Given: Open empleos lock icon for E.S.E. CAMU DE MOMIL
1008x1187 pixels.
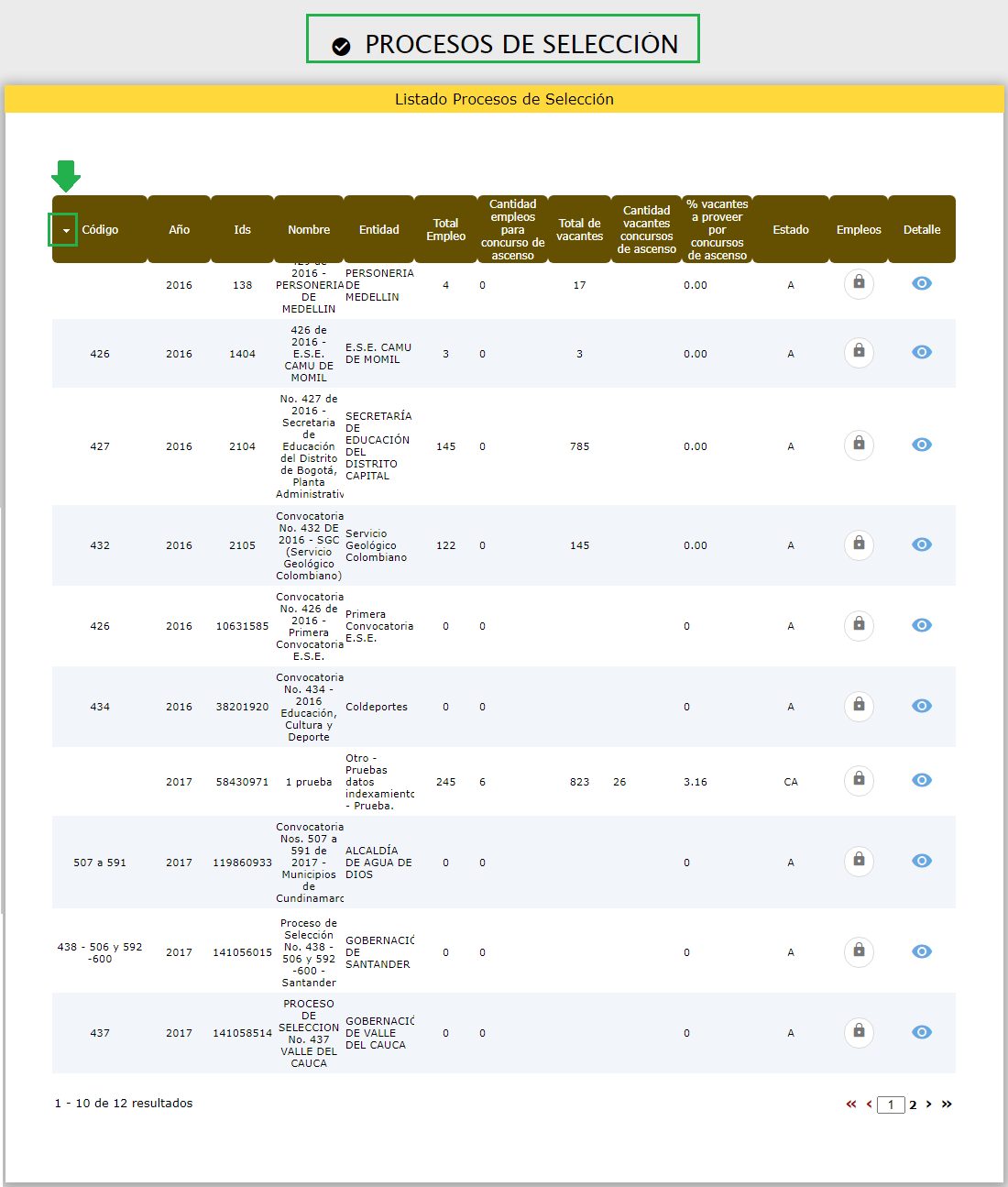Looking at the screenshot, I should click(x=859, y=352).
